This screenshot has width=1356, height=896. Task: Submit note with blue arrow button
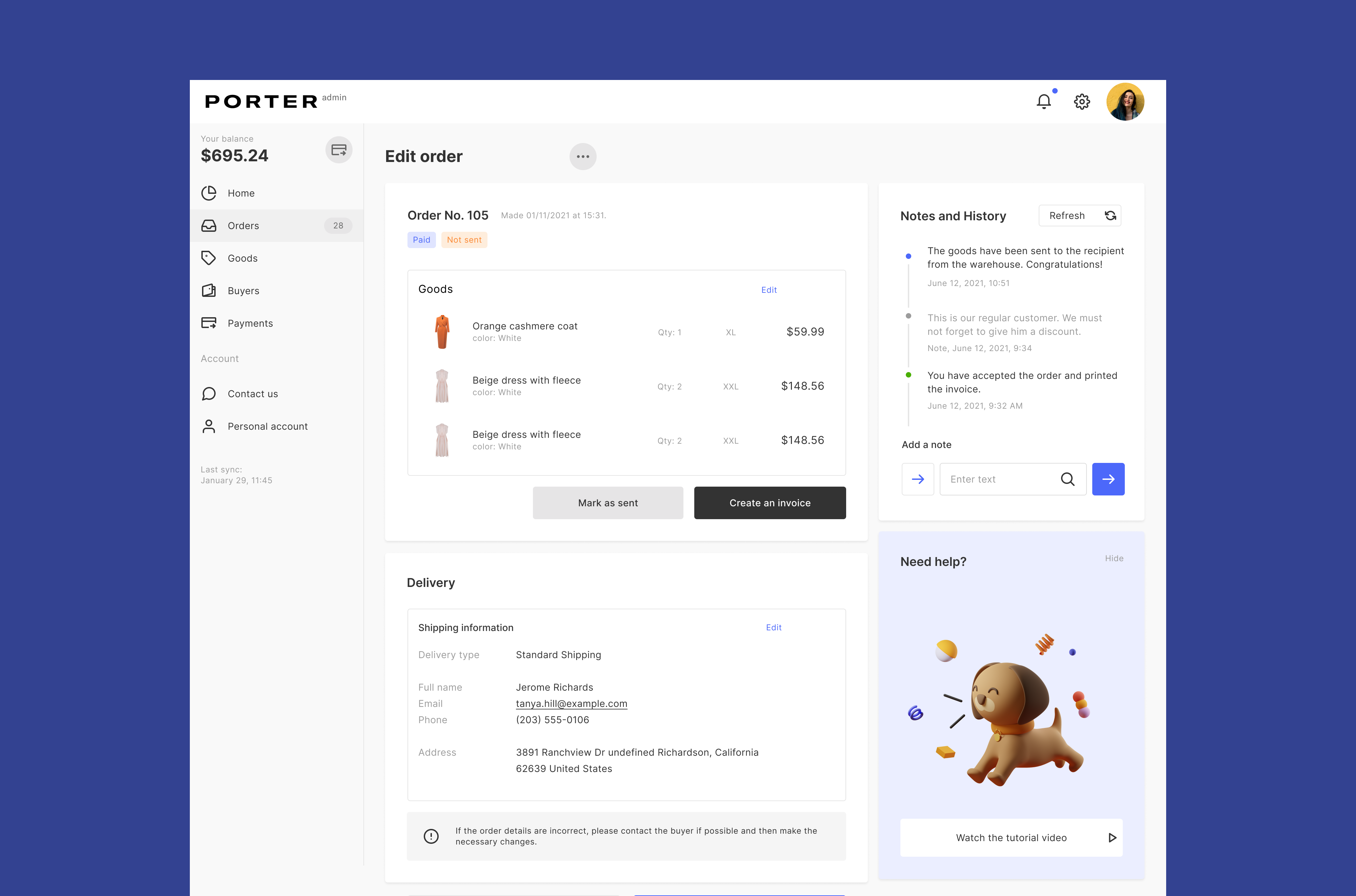pos(1108,479)
